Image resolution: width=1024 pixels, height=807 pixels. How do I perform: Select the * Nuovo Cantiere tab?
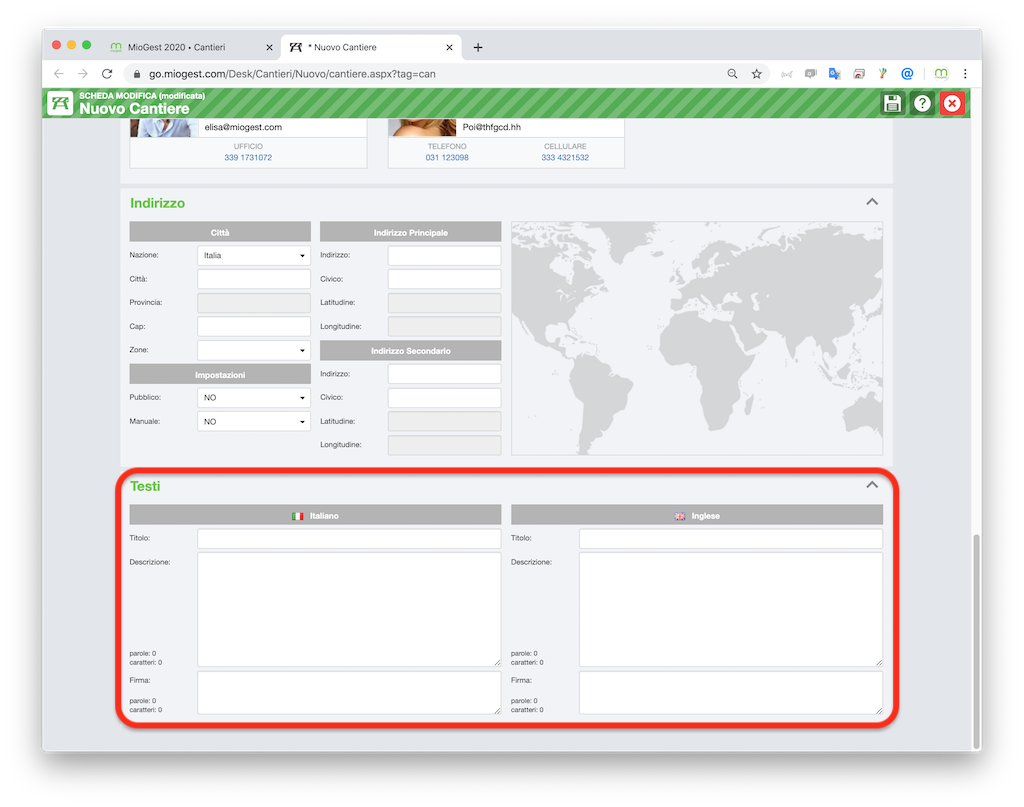point(371,47)
